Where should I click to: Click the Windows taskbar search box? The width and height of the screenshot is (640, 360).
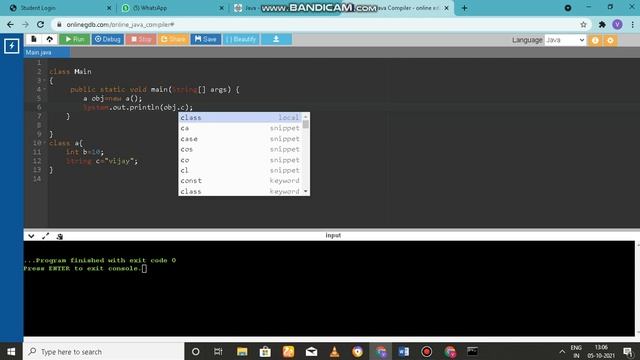point(104,351)
